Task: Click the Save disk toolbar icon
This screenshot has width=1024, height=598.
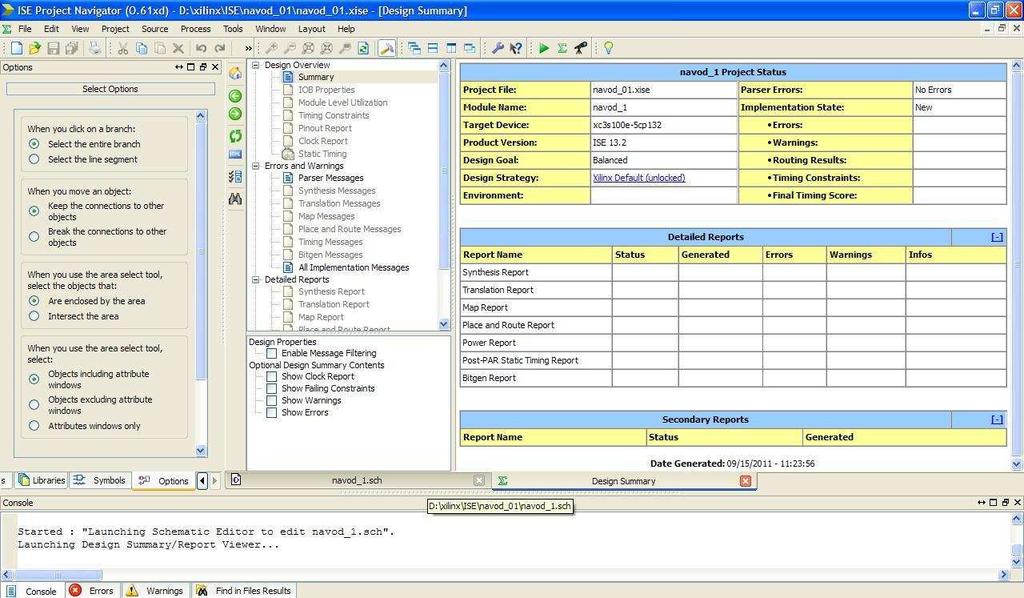Action: tap(54, 48)
